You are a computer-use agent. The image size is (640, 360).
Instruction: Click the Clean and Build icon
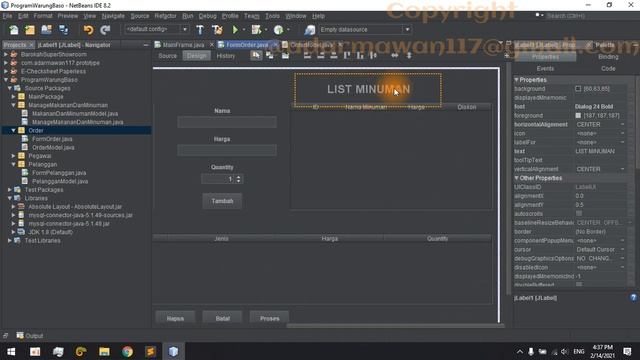pyautogui.click(x=217, y=30)
